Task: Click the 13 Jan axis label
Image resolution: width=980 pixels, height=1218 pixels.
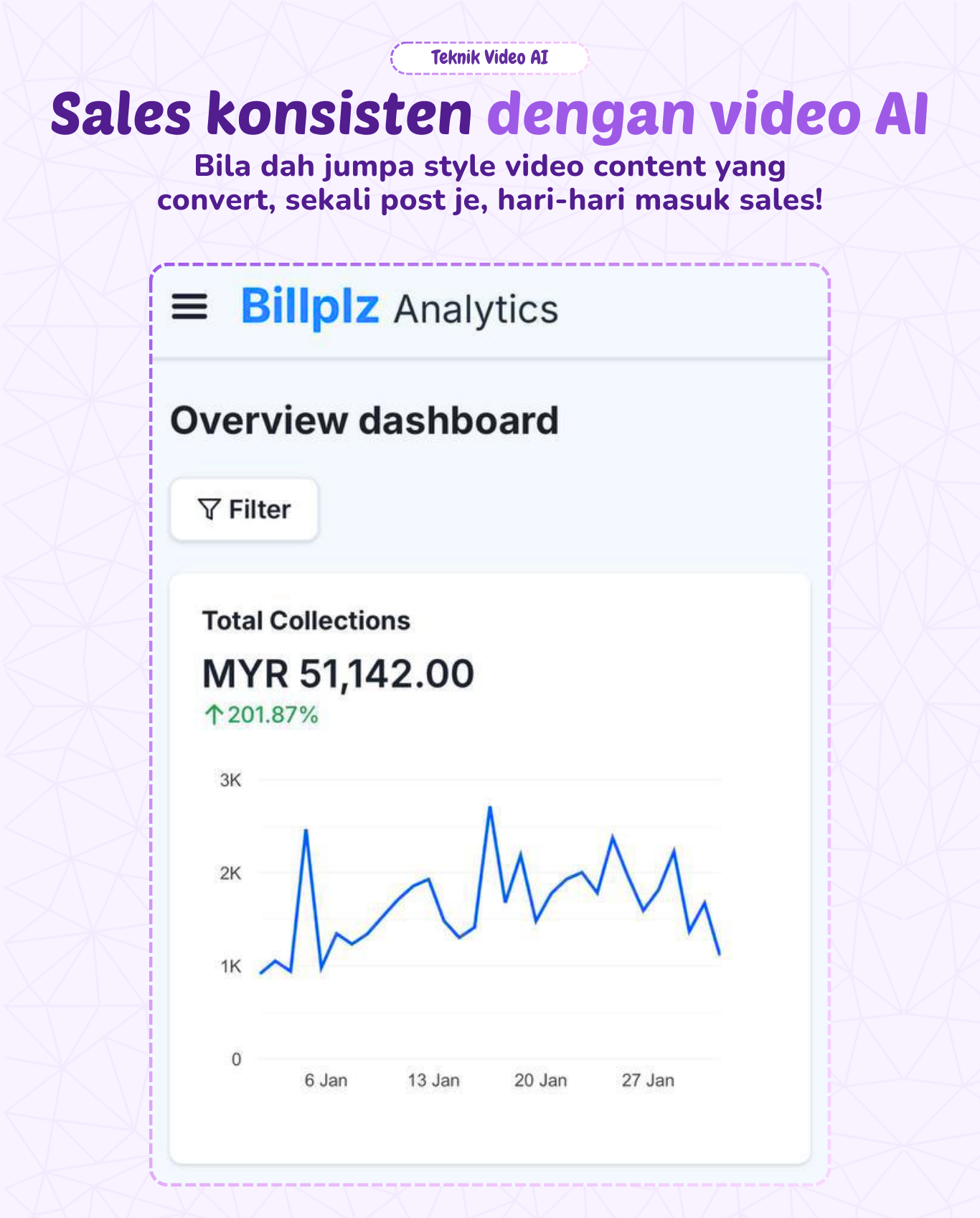Action: tap(433, 1080)
